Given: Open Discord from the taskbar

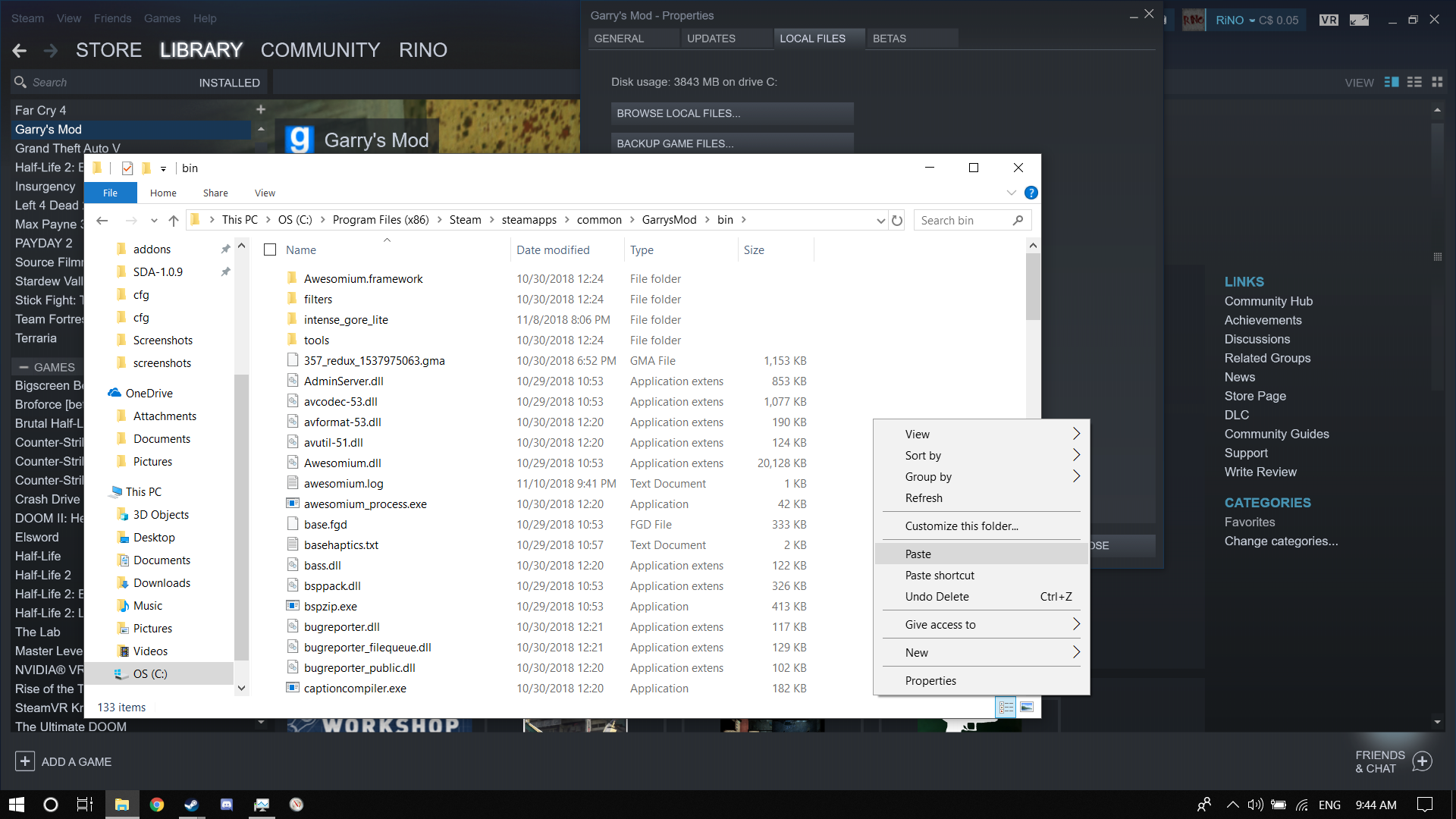Looking at the screenshot, I should (x=226, y=805).
